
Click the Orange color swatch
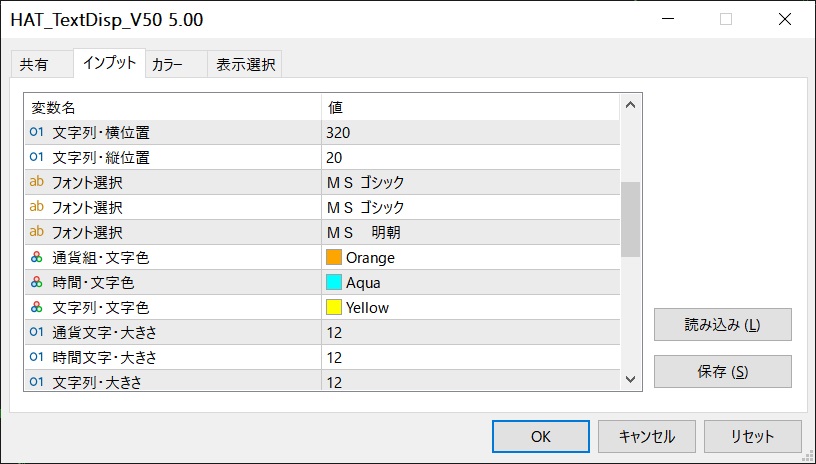click(334, 257)
